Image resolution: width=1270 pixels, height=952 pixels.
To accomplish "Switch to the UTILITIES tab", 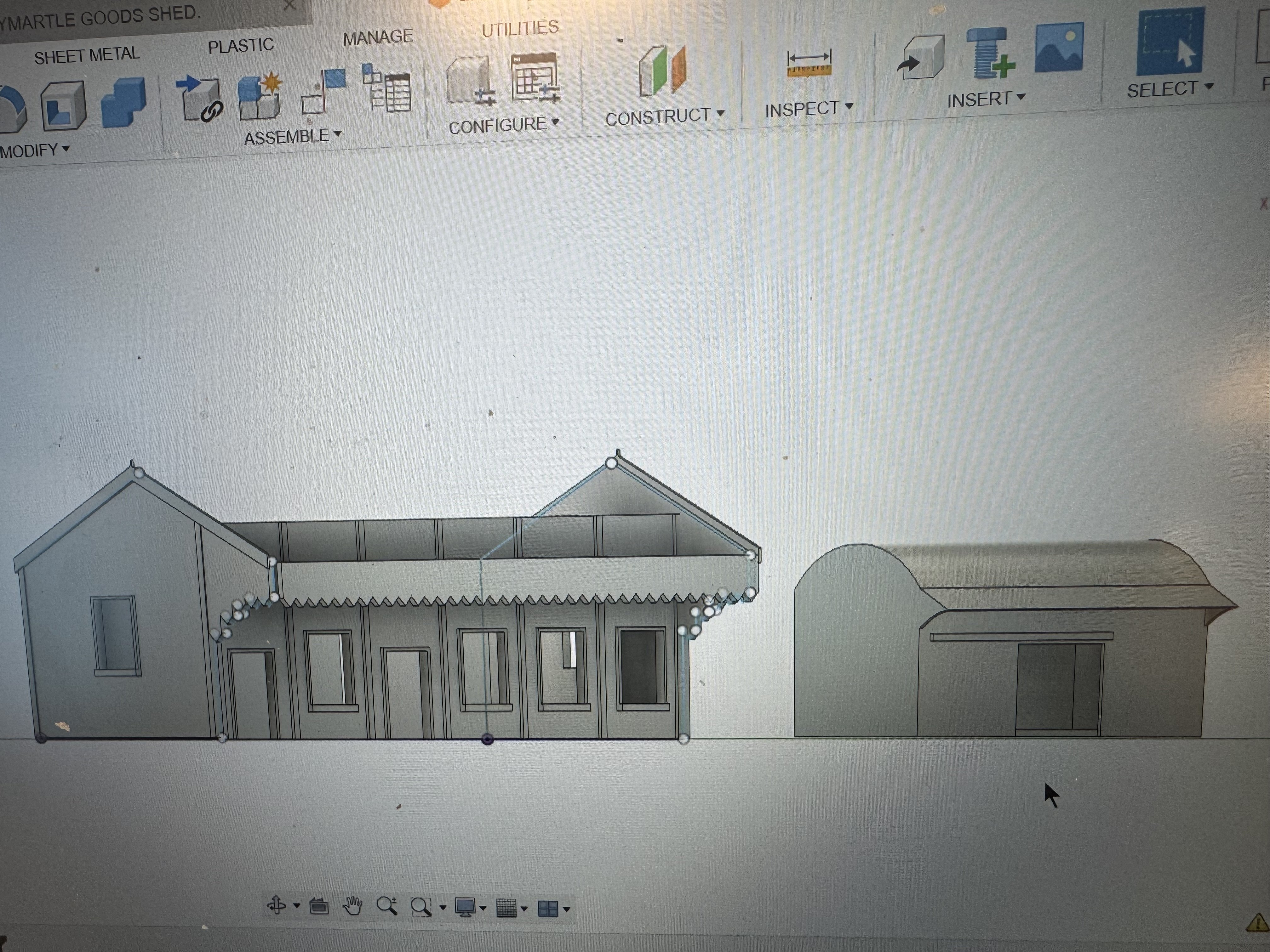I will [x=520, y=28].
